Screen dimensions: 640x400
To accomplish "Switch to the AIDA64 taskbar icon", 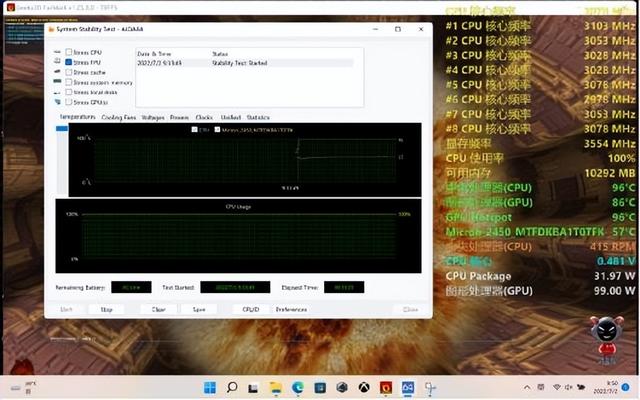I will tap(408, 387).
